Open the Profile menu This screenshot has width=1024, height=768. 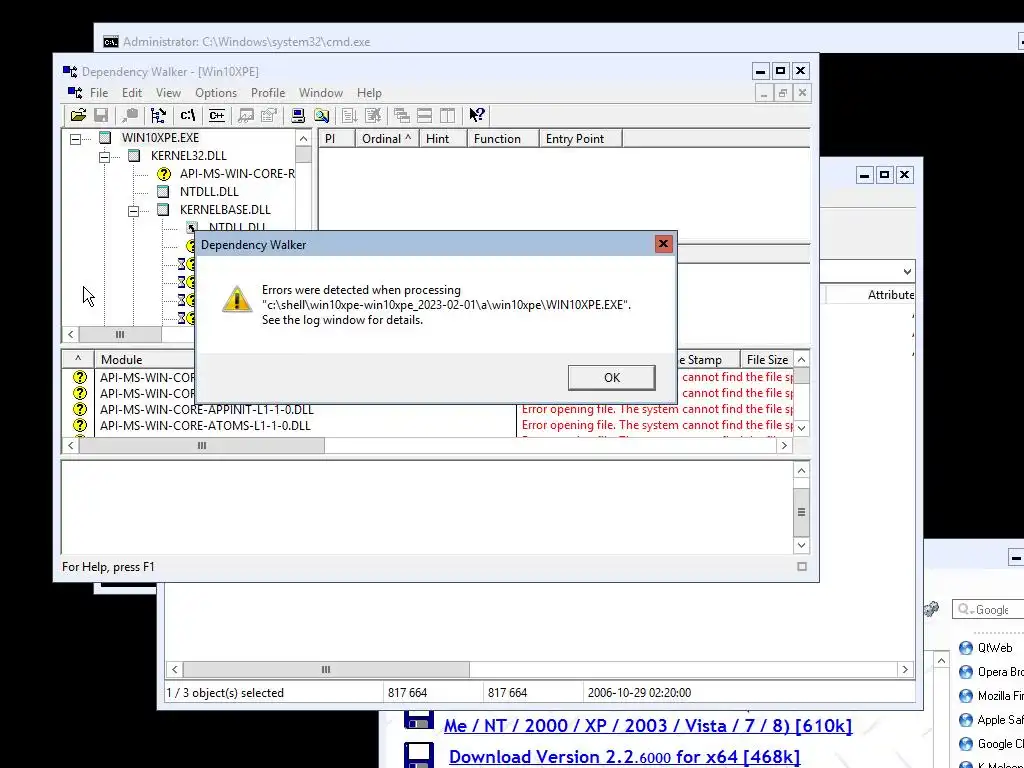(x=268, y=93)
